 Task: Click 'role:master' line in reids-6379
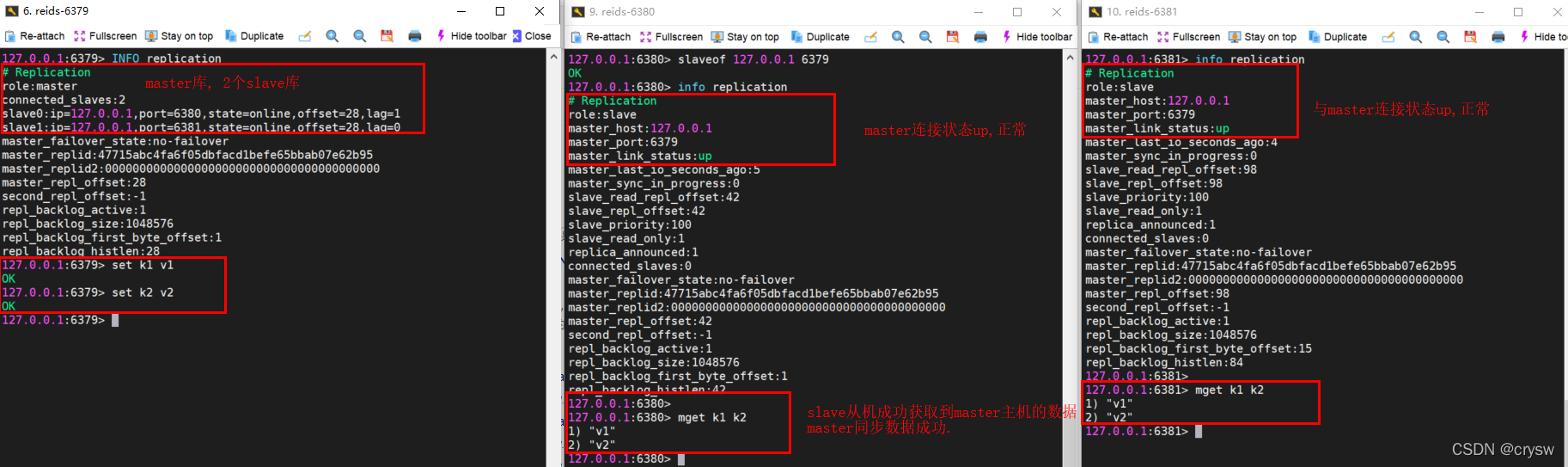pos(40,86)
